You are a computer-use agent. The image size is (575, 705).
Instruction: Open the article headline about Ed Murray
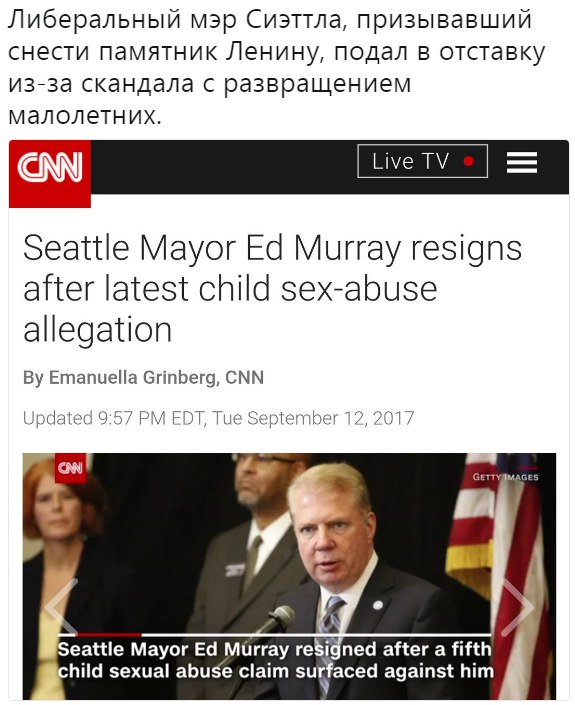coord(272,288)
